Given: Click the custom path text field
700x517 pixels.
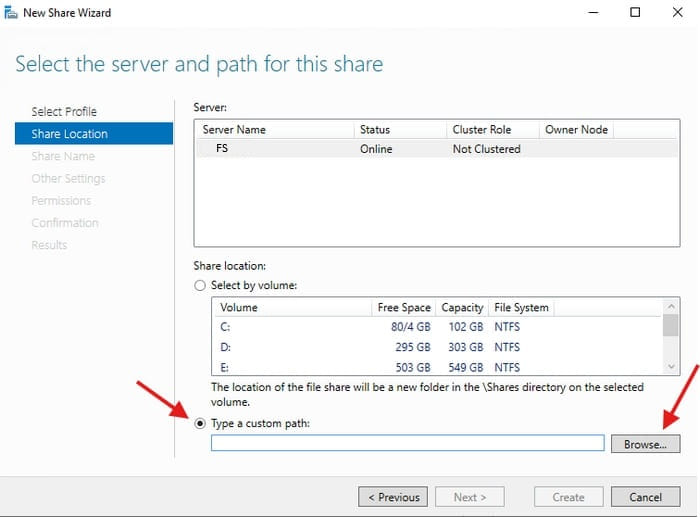Looking at the screenshot, I should coord(408,443).
